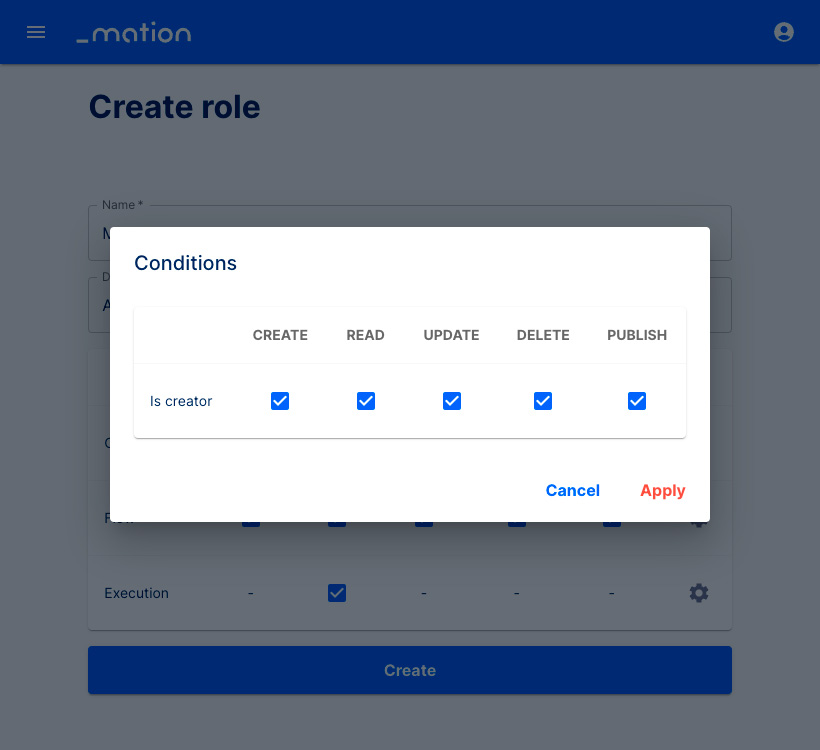Viewport: 820px width, 750px height.
Task: Click the Conditions dialog title
Action: click(x=186, y=263)
